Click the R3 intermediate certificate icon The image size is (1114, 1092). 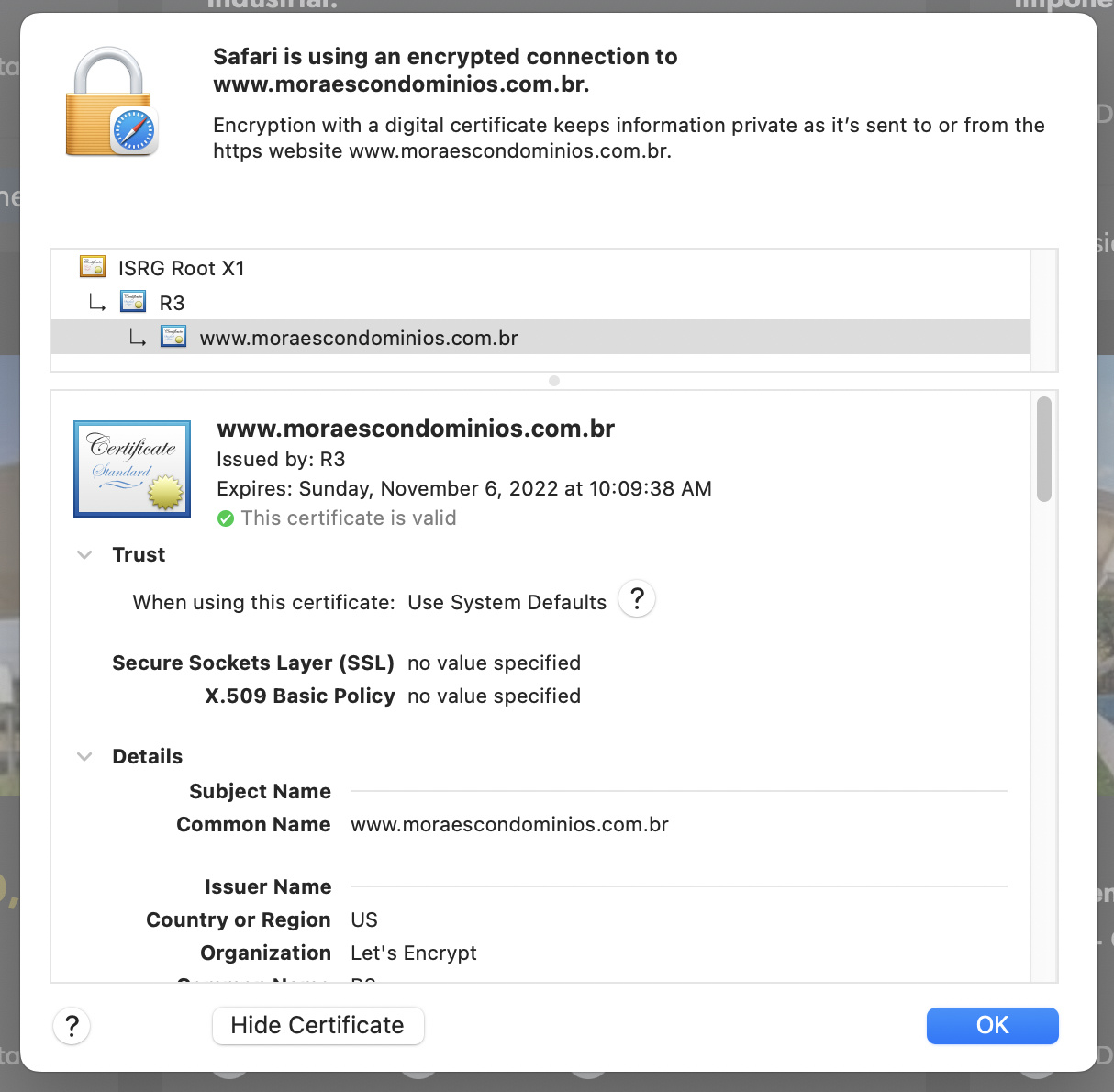133,302
